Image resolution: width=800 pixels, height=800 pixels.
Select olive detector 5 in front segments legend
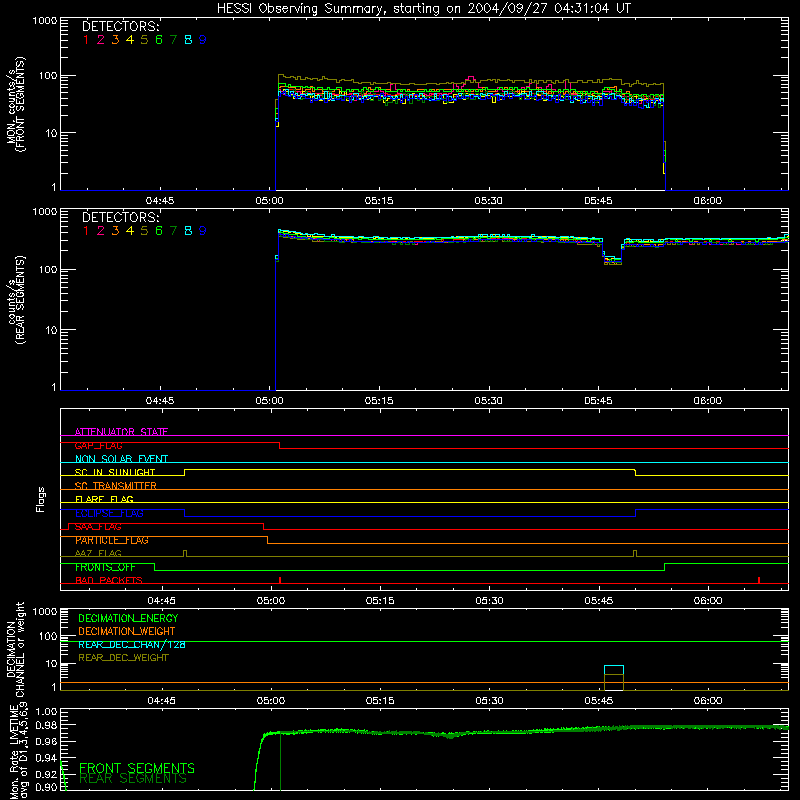[144, 40]
